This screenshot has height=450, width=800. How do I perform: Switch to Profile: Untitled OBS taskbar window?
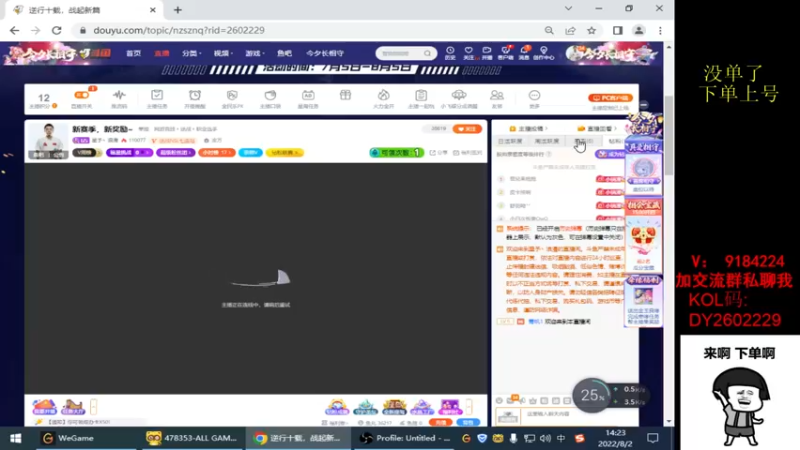coord(405,438)
